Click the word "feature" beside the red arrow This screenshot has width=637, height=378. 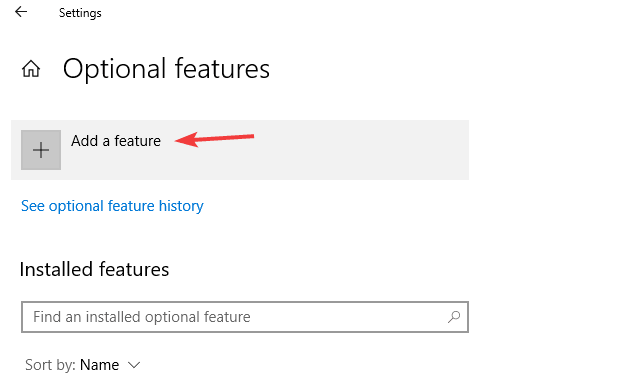(137, 141)
